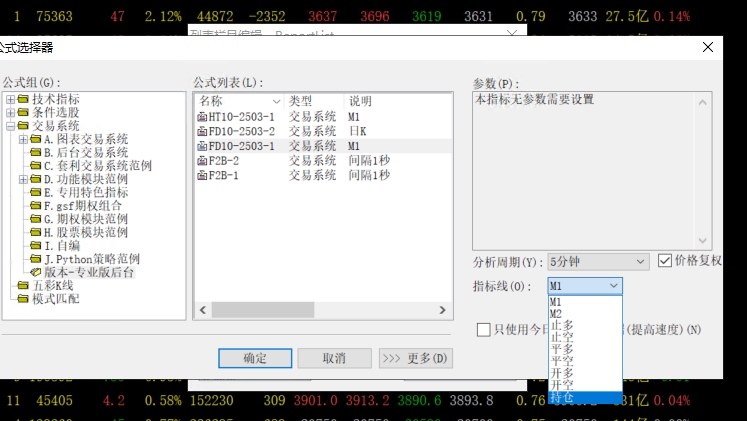This screenshot has width=747, height=421.
Task: Select the 模式匹配 tree label
Action: coord(56,299)
